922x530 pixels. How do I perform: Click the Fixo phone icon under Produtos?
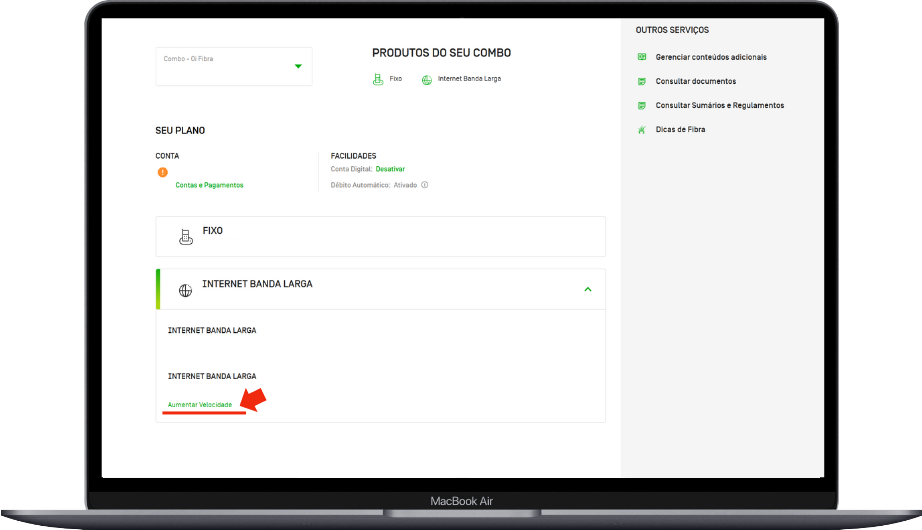click(378, 79)
